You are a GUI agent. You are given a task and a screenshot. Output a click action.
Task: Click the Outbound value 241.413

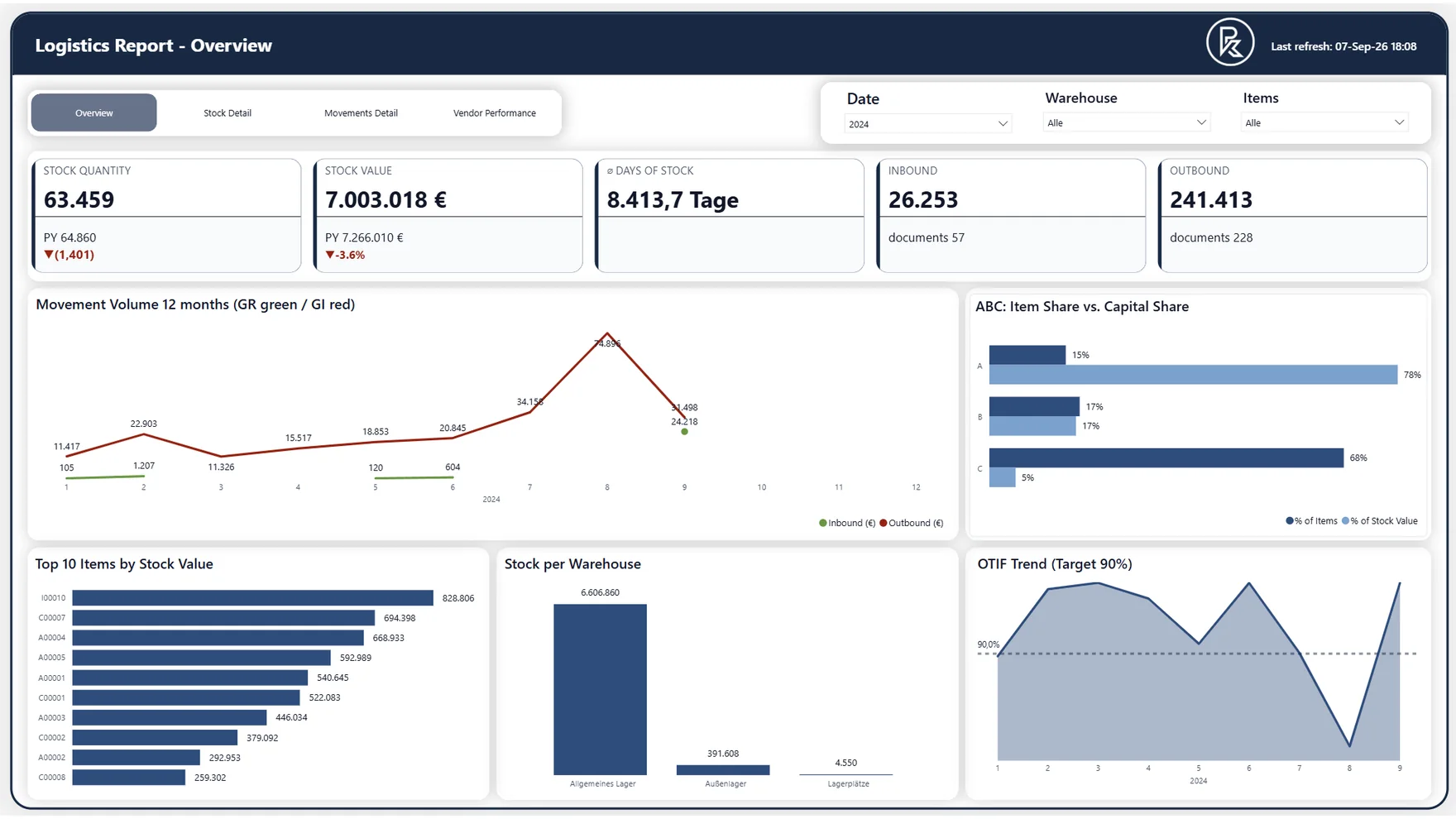tap(1211, 200)
